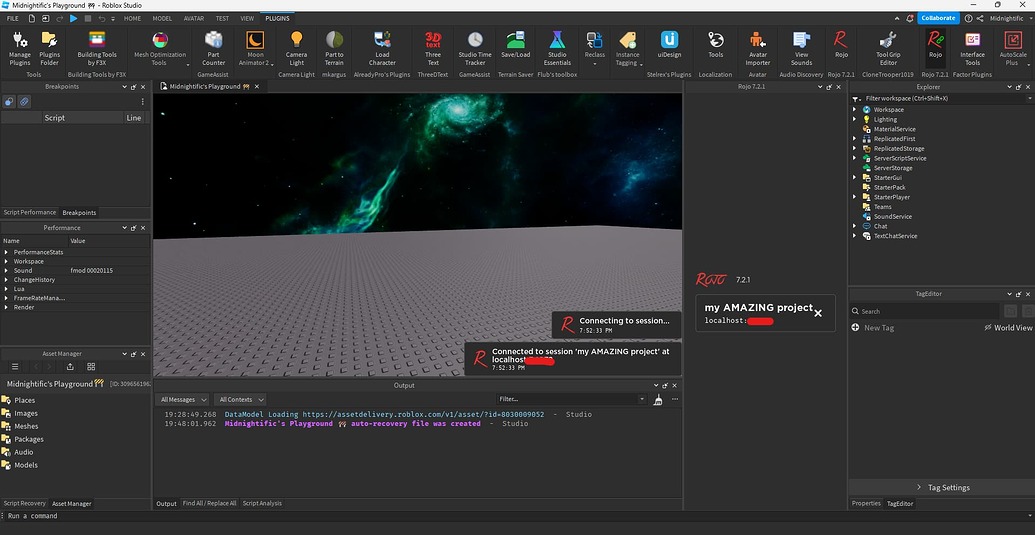The width and height of the screenshot is (1035, 535).
Task: Open Interface Tools plugin
Action: click(x=972, y=48)
